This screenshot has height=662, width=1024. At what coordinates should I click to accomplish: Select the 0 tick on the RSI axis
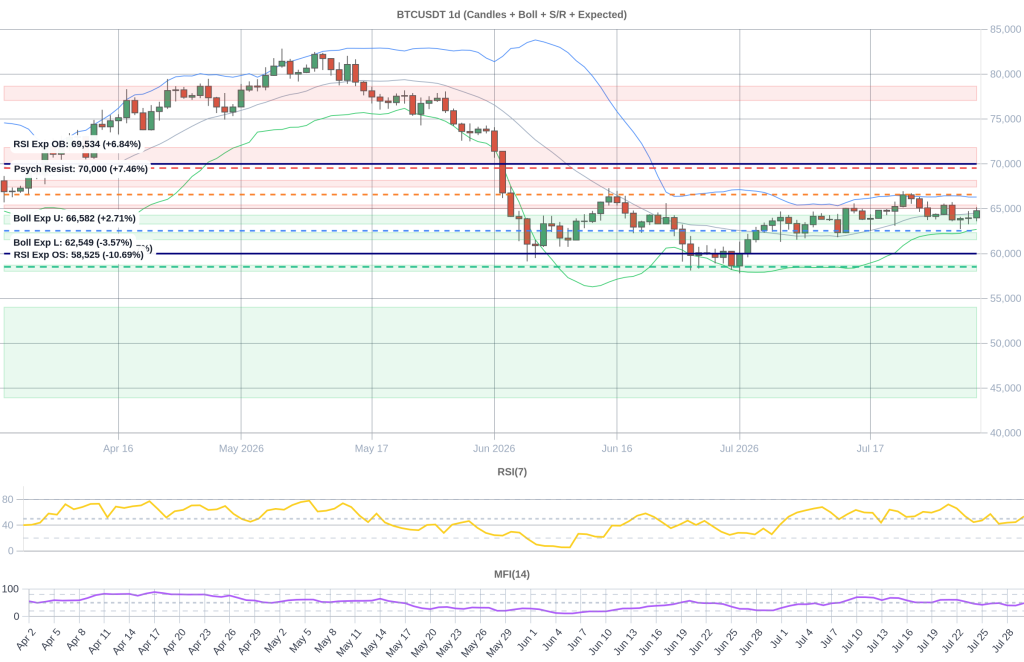tap(10, 551)
